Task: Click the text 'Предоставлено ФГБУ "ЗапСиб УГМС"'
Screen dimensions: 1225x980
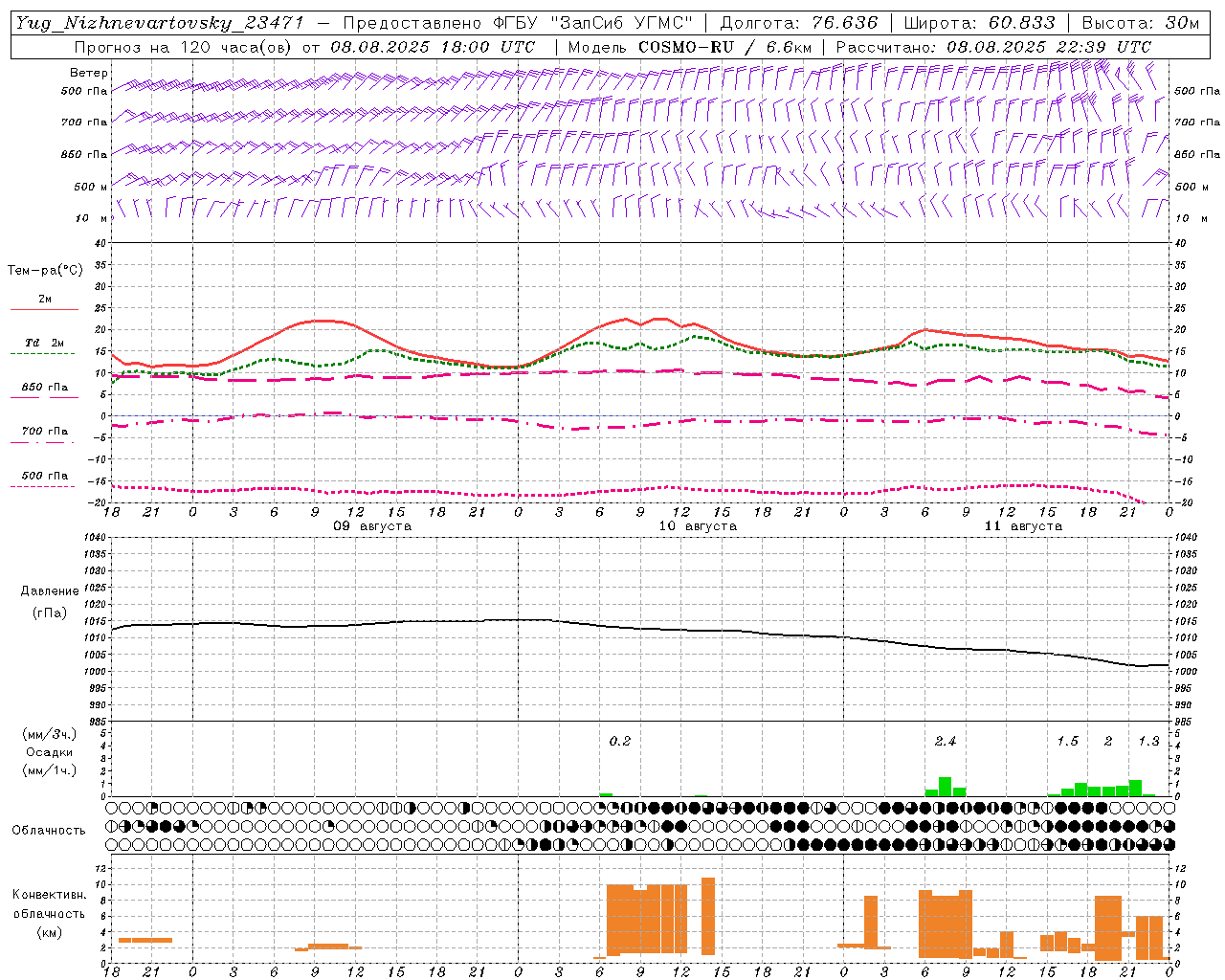Action: [x=518, y=23]
